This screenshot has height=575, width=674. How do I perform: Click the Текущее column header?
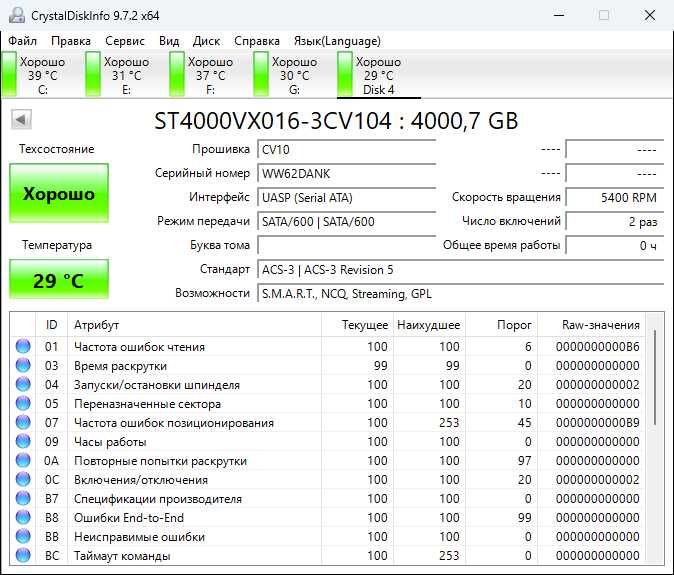point(358,324)
